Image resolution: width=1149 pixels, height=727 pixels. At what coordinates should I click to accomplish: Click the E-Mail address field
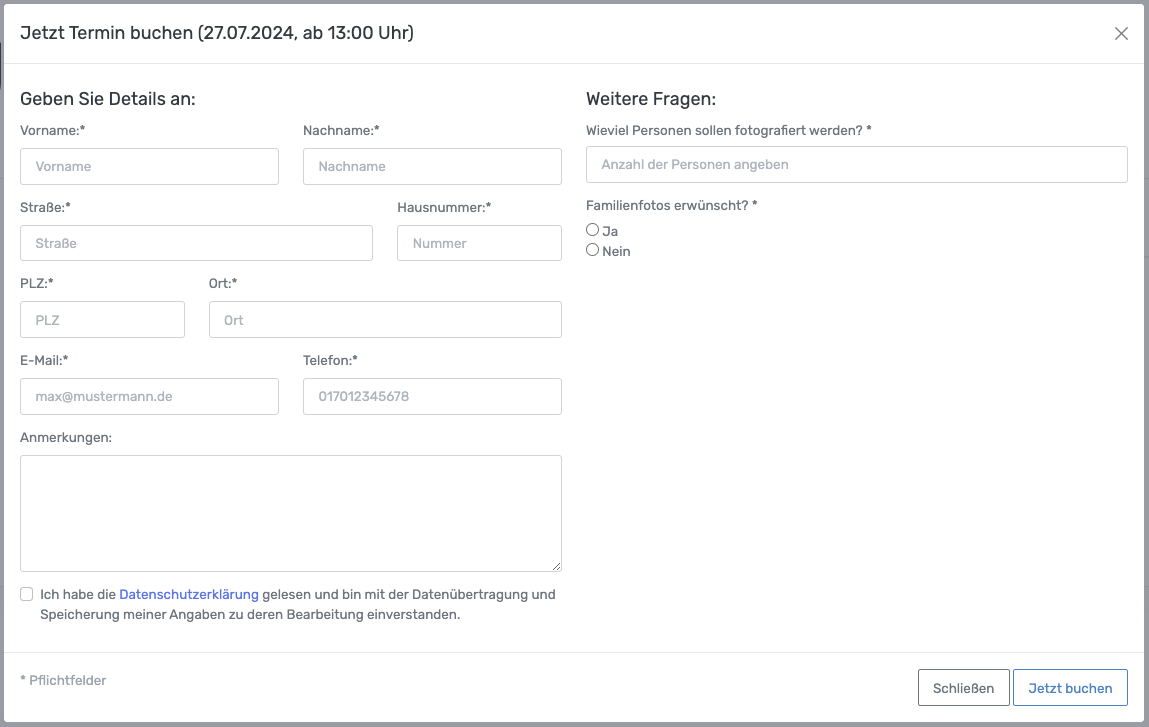point(149,397)
